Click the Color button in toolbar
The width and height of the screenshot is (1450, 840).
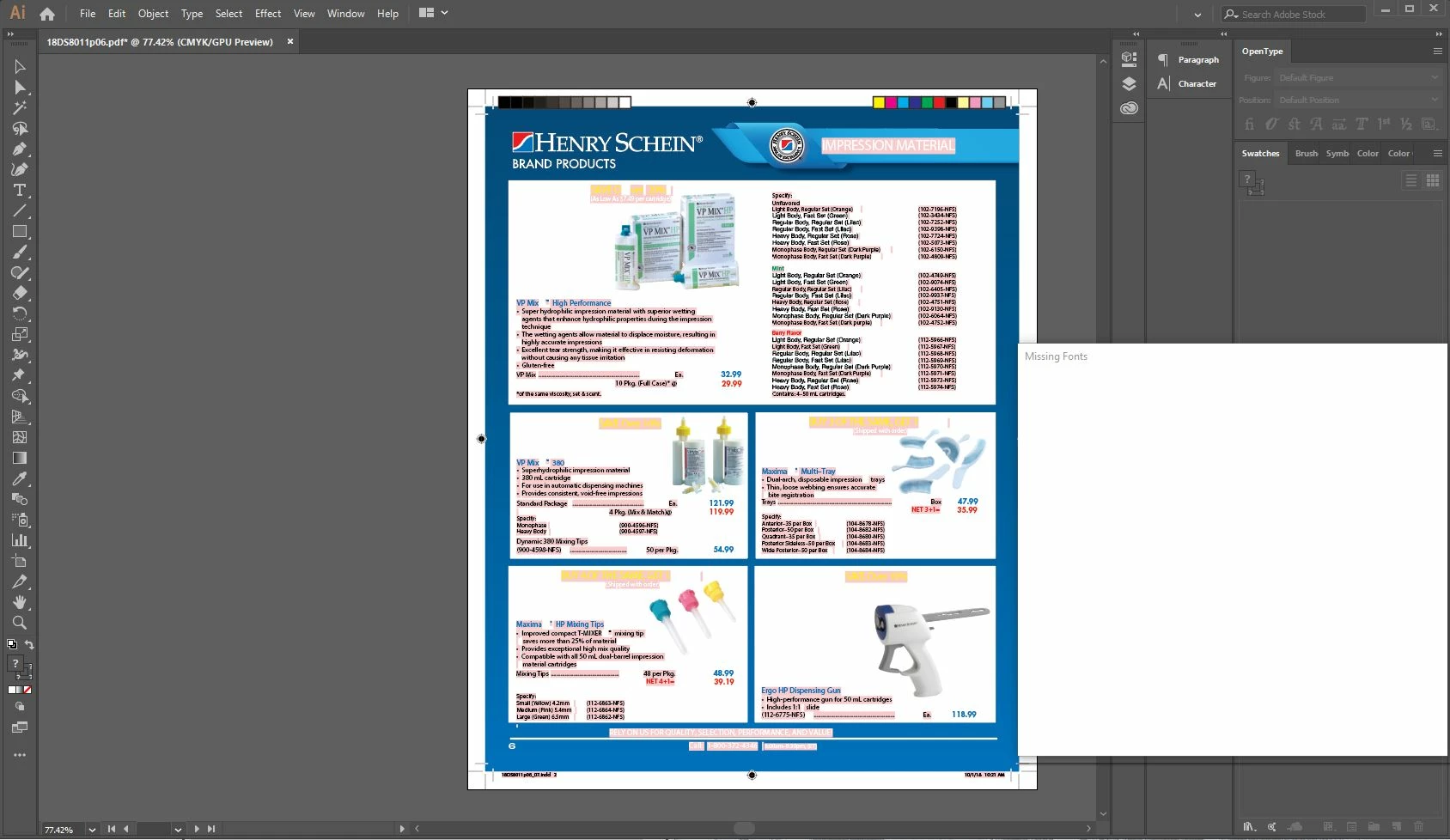pyautogui.click(x=13, y=690)
